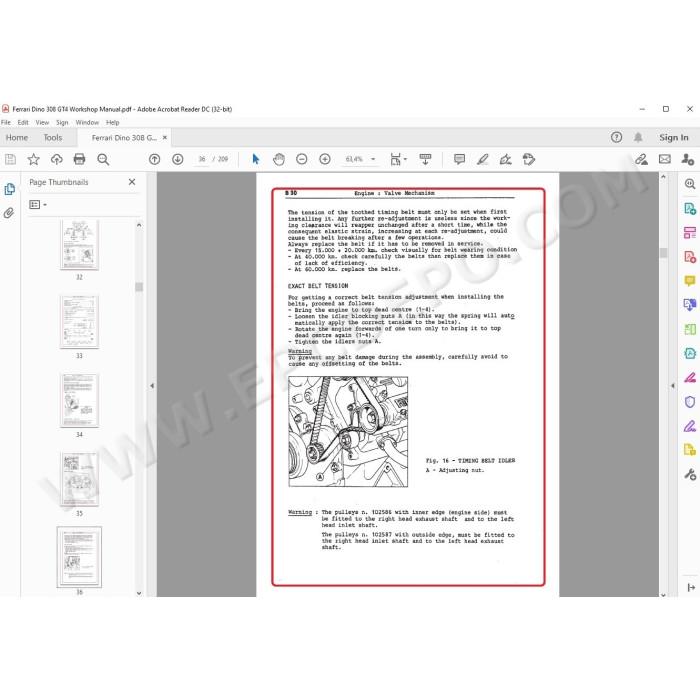The image size is (700, 700).
Task: Open the find text magnifier
Action: (103, 159)
